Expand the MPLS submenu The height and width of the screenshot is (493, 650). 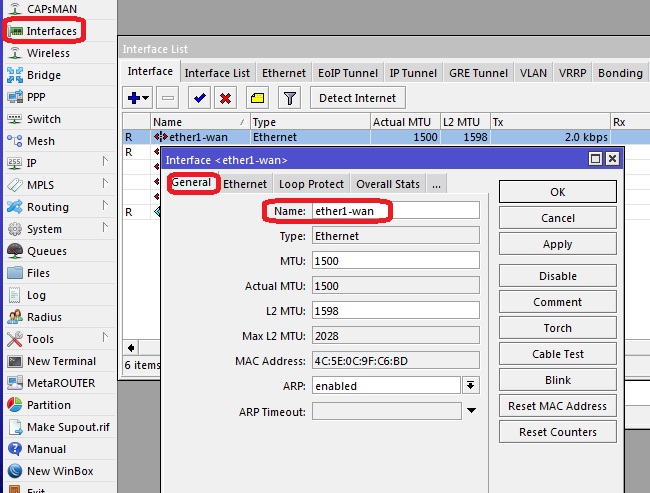pos(105,184)
